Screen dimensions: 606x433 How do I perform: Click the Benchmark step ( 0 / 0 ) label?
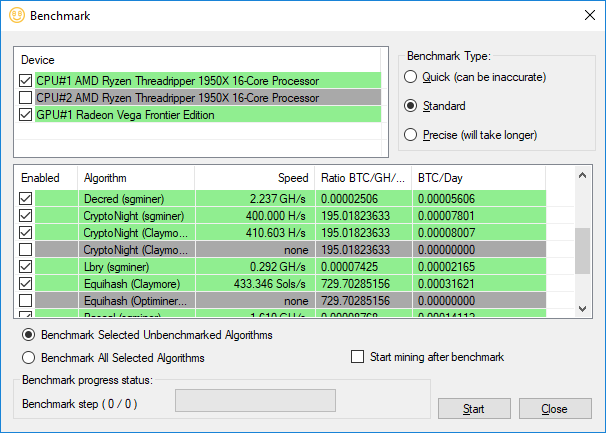pyautogui.click(x=80, y=404)
